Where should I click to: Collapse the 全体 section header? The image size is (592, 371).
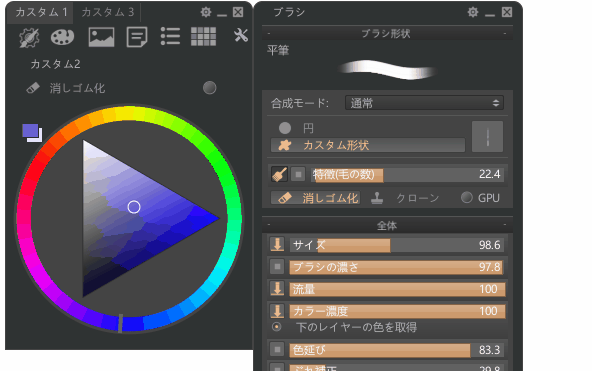[387, 225]
